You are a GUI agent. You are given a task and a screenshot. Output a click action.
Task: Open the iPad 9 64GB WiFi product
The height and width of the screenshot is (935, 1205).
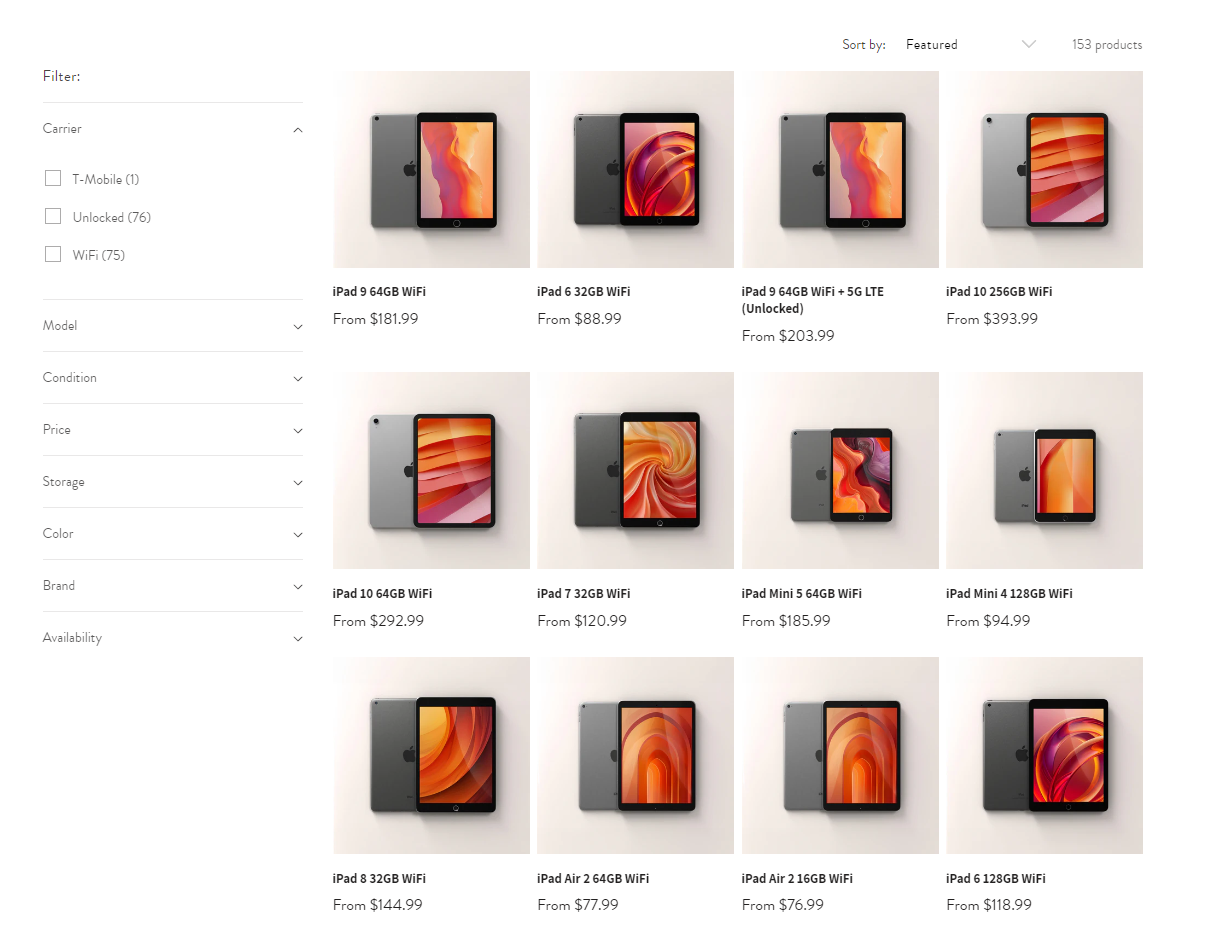(379, 291)
